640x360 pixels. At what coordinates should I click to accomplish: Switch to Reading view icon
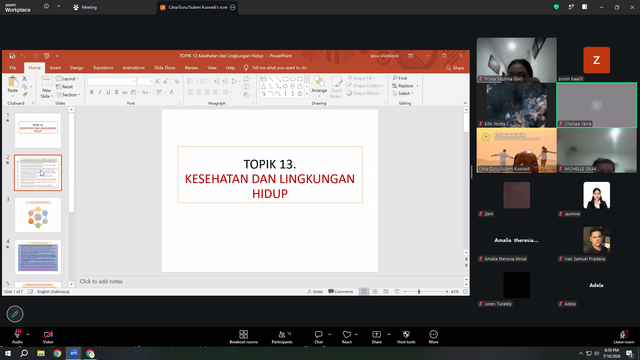point(386,291)
